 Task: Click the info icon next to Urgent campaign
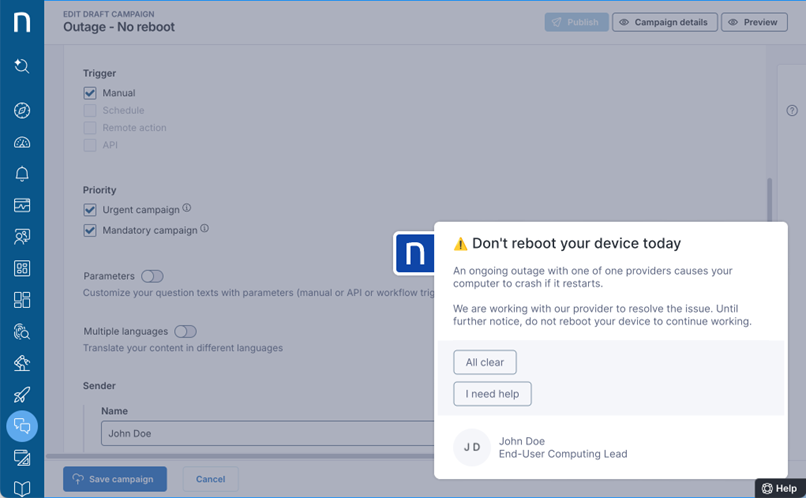(187, 209)
